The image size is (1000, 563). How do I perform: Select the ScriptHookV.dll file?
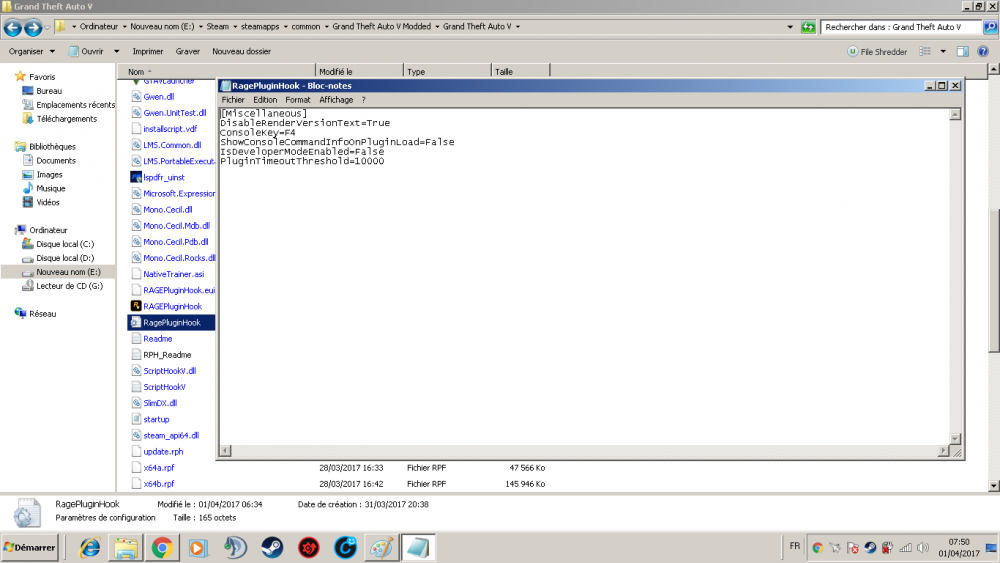[169, 371]
